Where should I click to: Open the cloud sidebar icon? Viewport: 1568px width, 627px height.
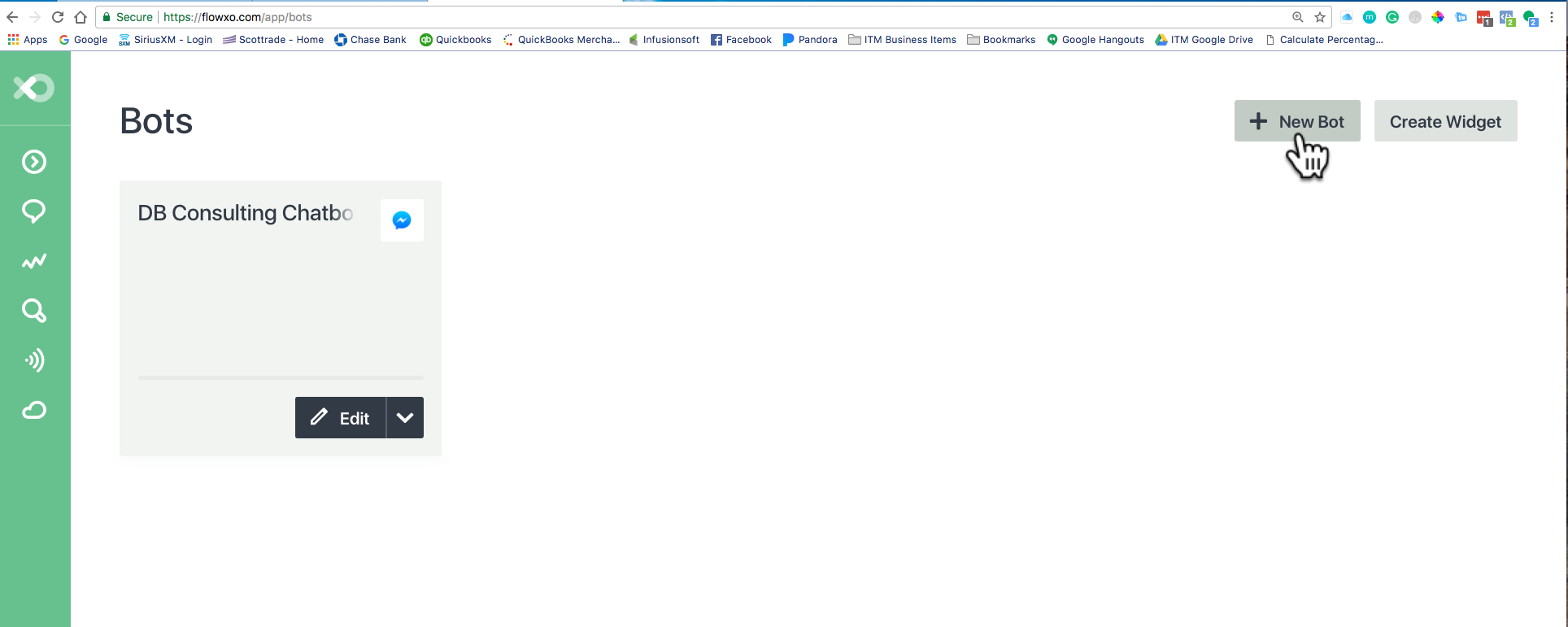(x=34, y=410)
